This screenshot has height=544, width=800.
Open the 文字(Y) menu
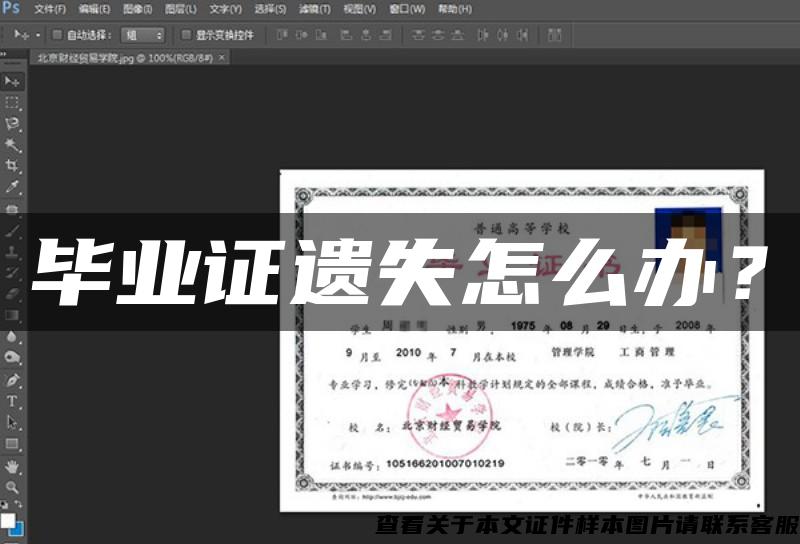click(226, 9)
